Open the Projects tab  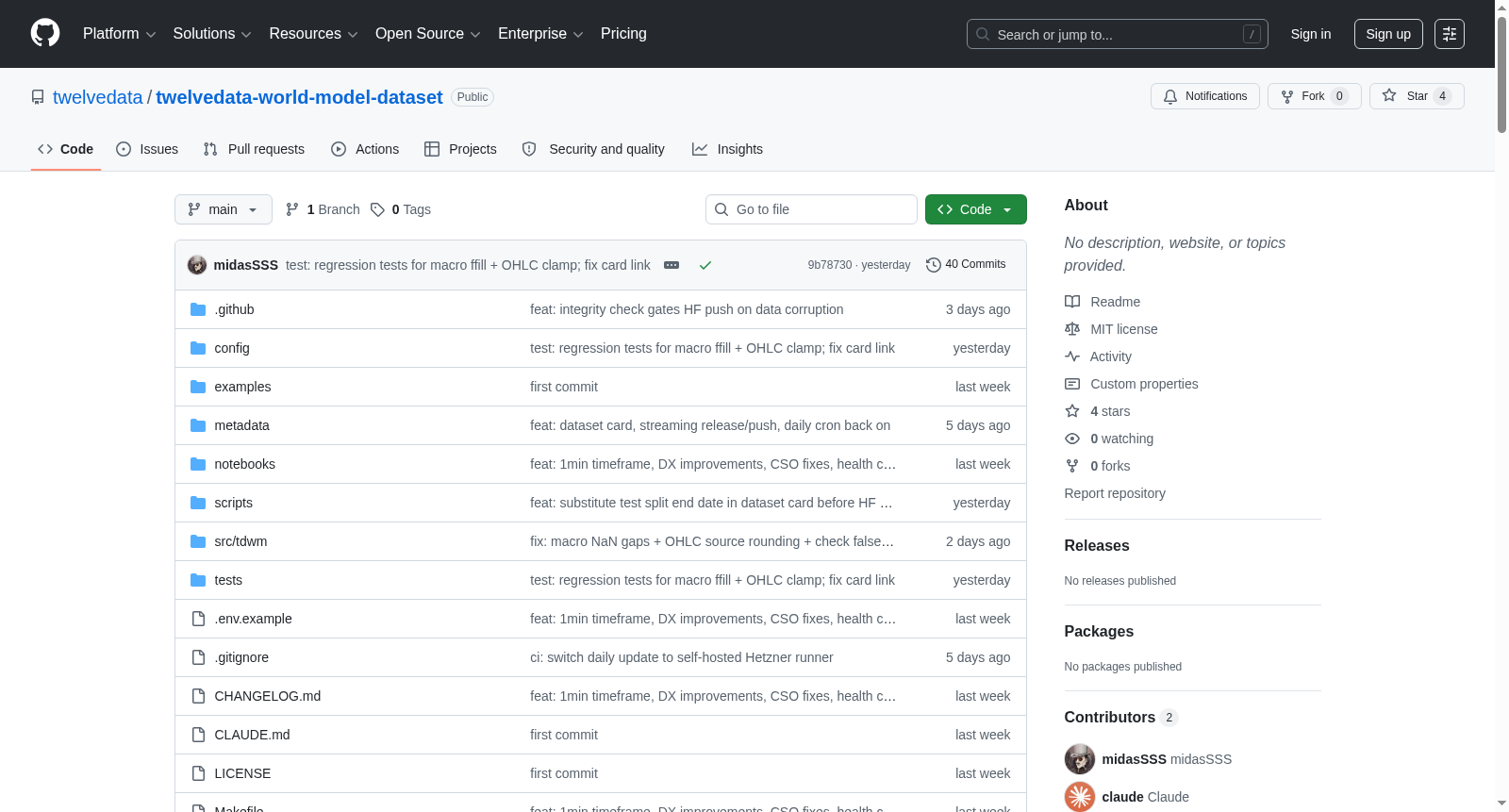click(x=460, y=149)
